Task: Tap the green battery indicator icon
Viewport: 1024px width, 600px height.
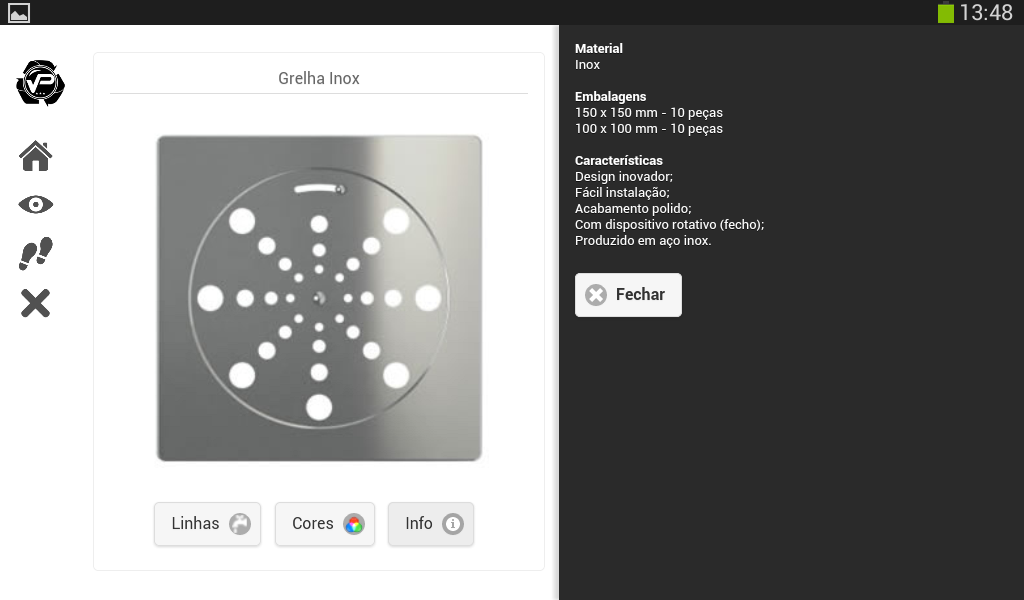Action: (x=945, y=13)
